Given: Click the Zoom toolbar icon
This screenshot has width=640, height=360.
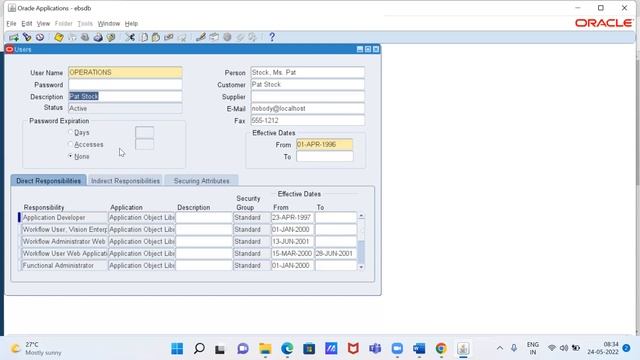Looking at the screenshot, I should coord(214,38).
